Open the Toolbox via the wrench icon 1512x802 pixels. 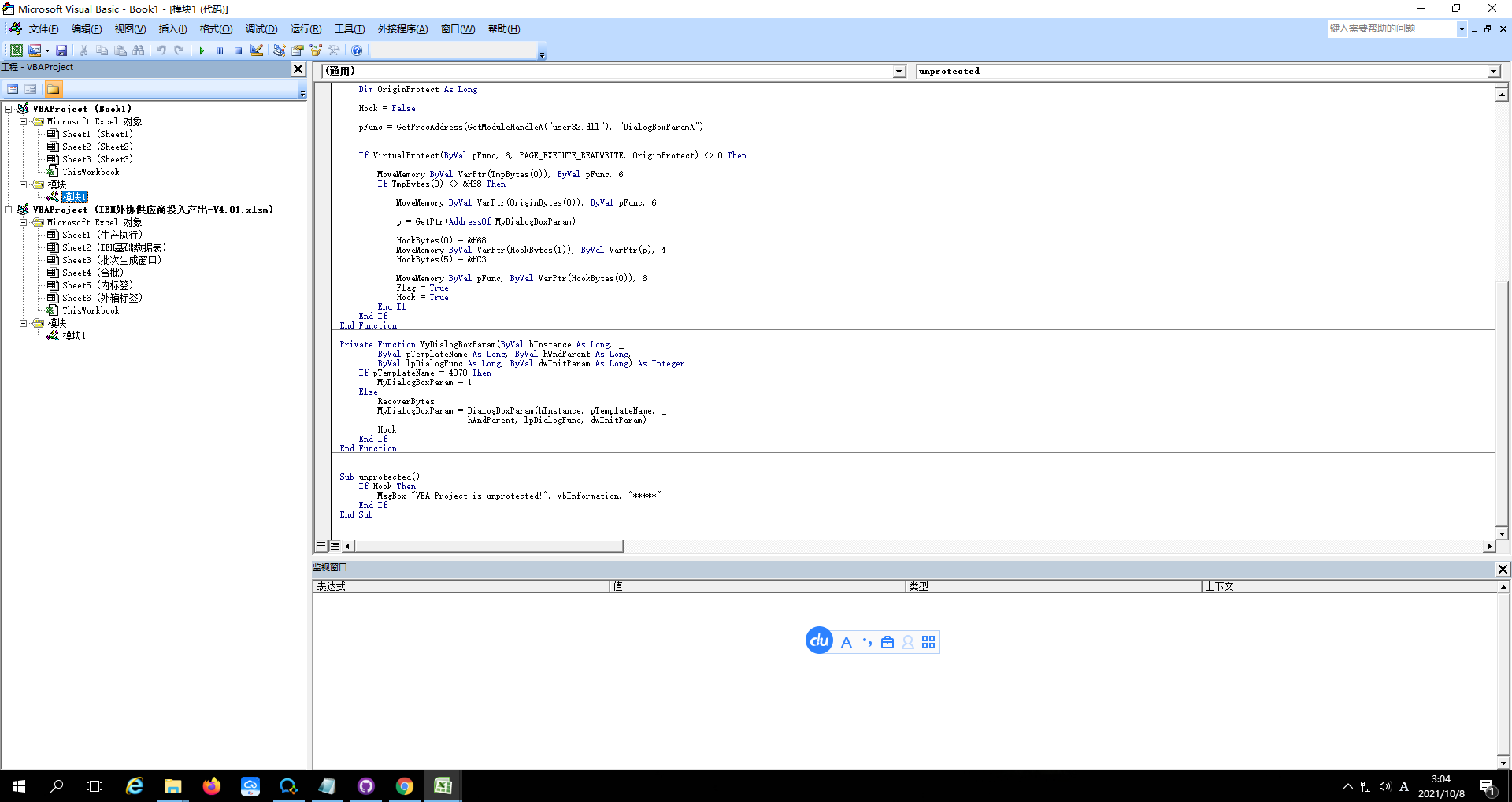click(x=335, y=50)
